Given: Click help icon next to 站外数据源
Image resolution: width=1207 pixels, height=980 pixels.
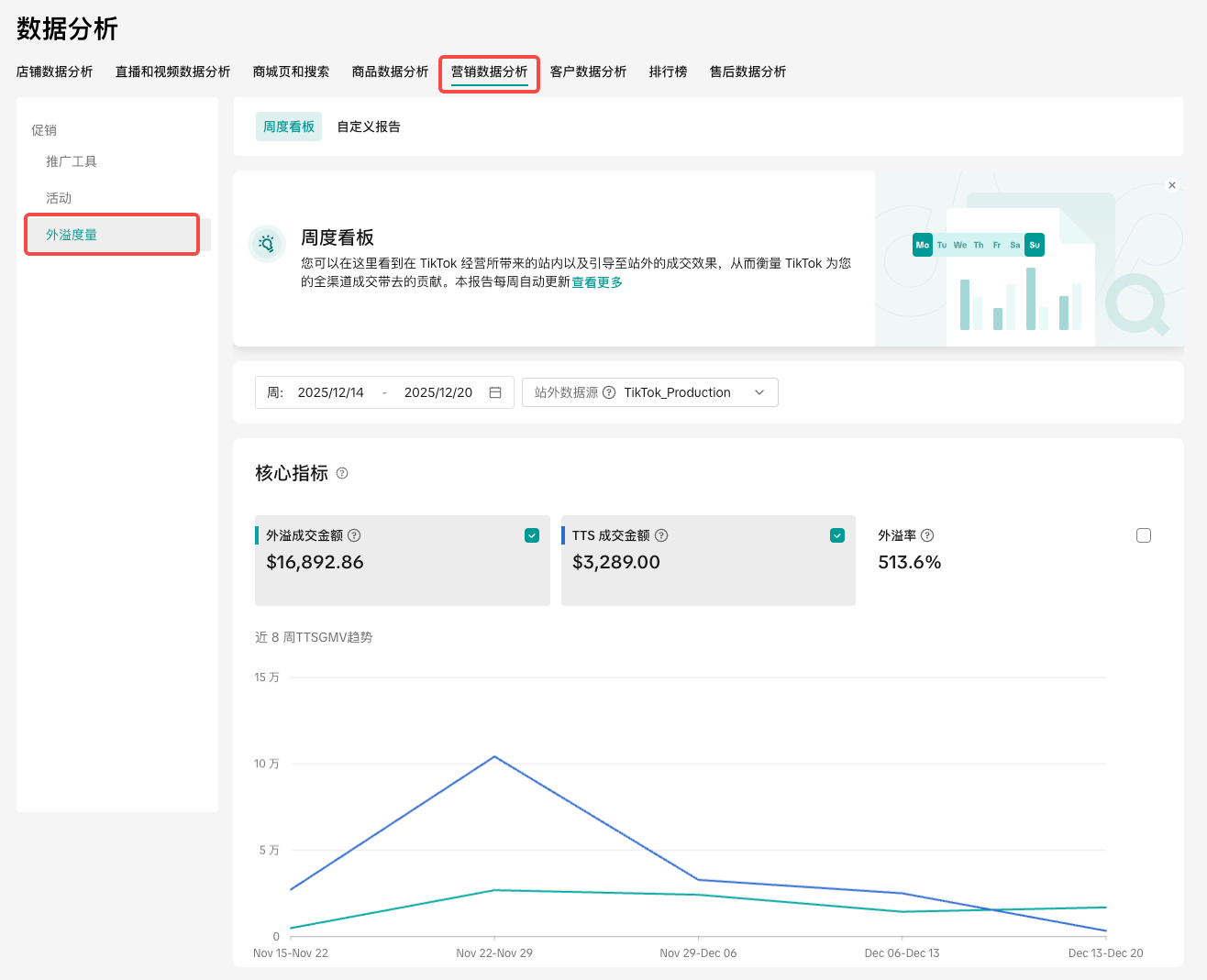Looking at the screenshot, I should point(609,392).
